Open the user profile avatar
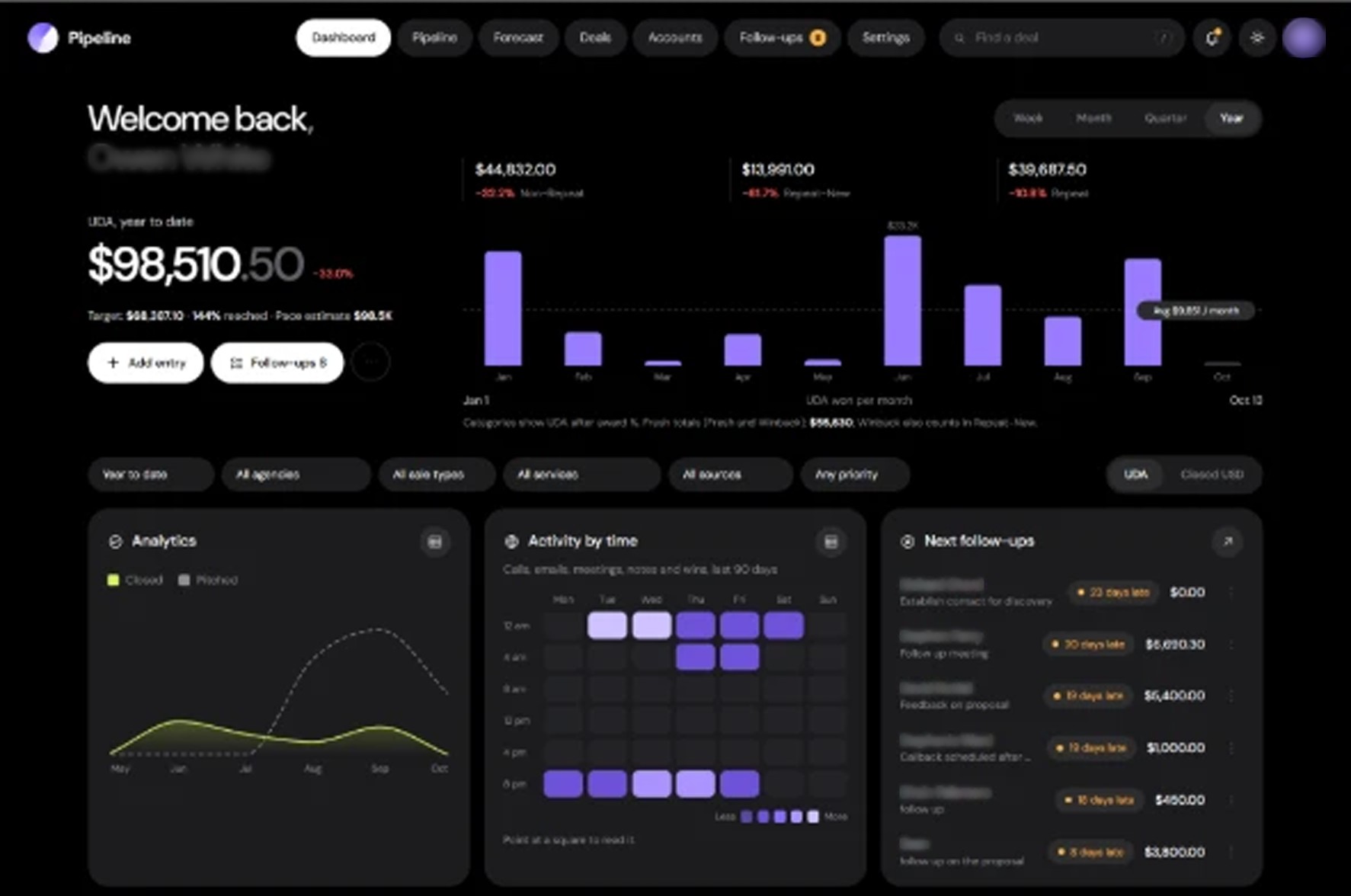The height and width of the screenshot is (896, 1351). (x=1304, y=37)
